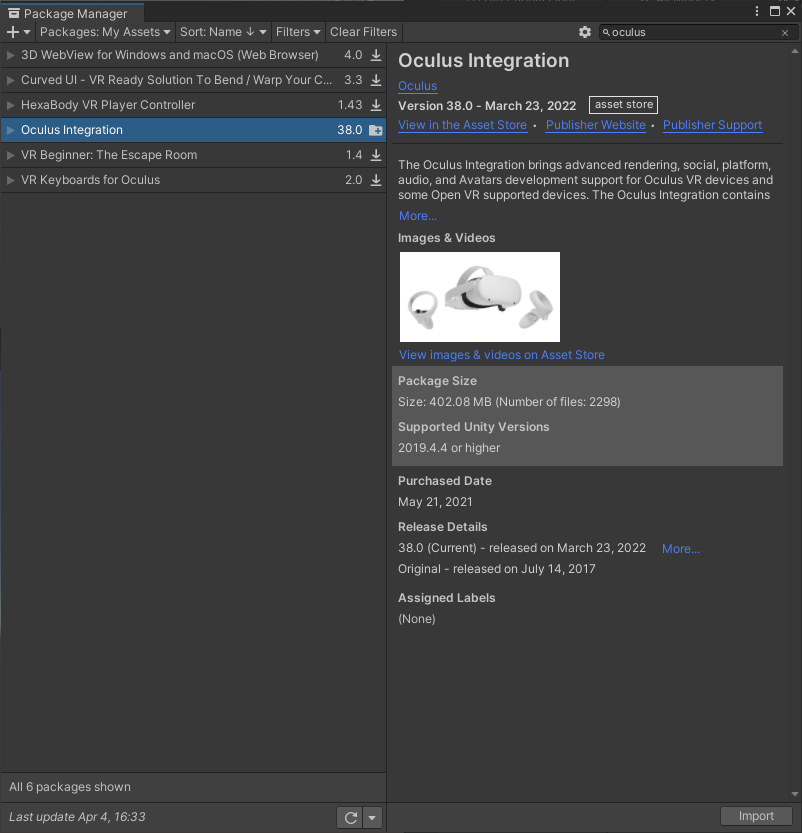Image resolution: width=802 pixels, height=833 pixels.
Task: Click Oculus Integration import folder icon
Action: 376,130
